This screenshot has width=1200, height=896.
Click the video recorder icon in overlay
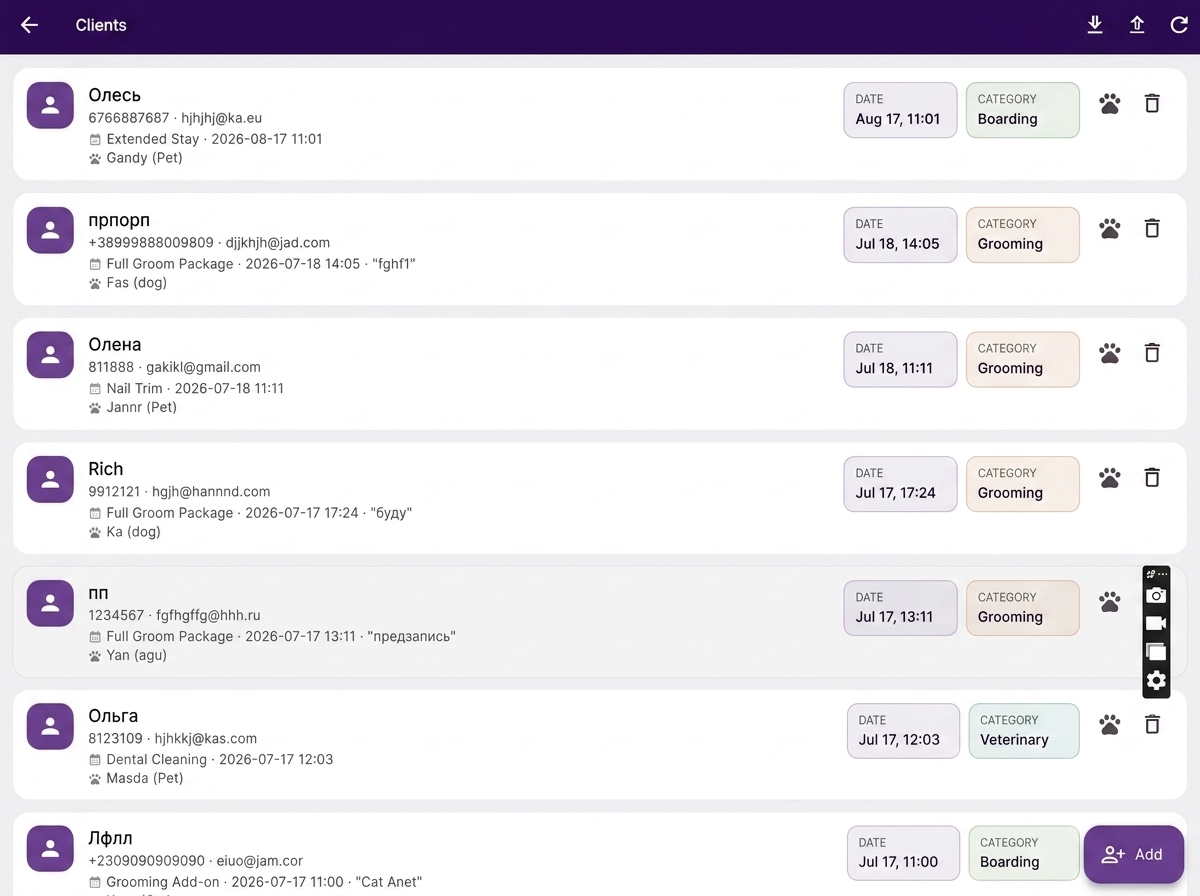pyautogui.click(x=1156, y=623)
